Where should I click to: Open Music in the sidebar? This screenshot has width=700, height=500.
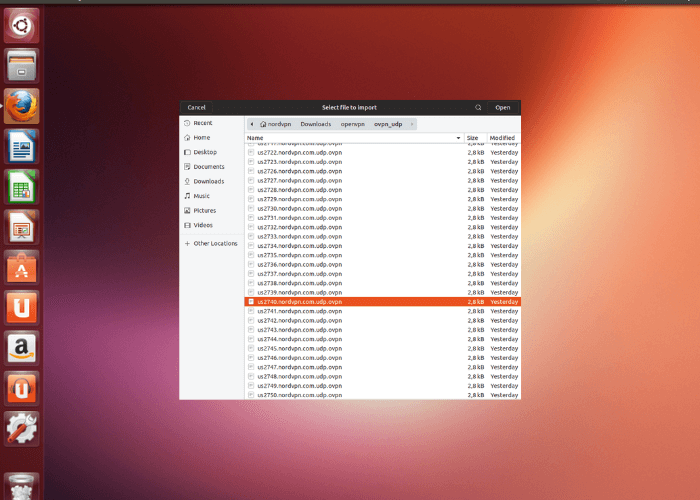tap(212, 196)
